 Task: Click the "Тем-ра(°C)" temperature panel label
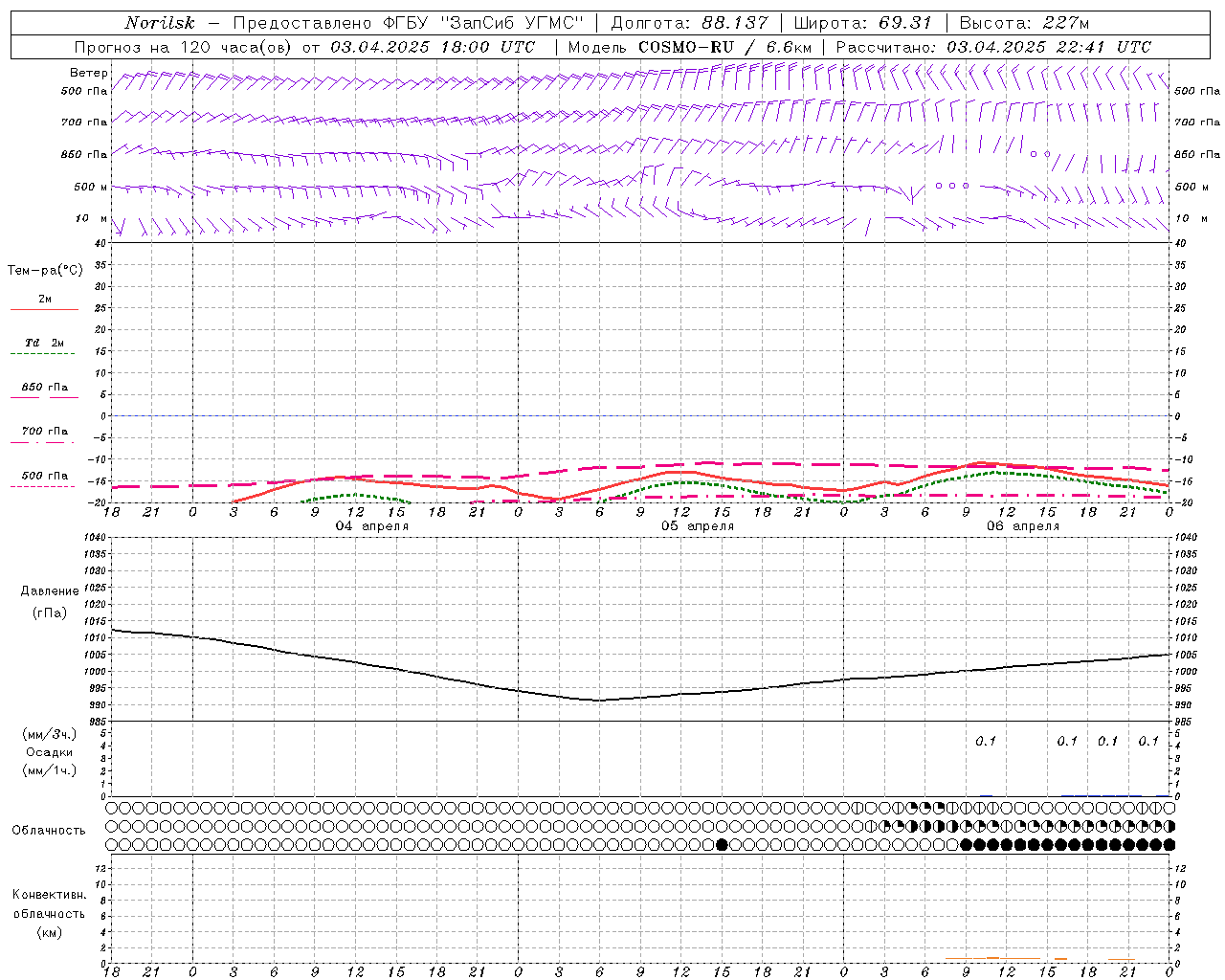coord(45,270)
